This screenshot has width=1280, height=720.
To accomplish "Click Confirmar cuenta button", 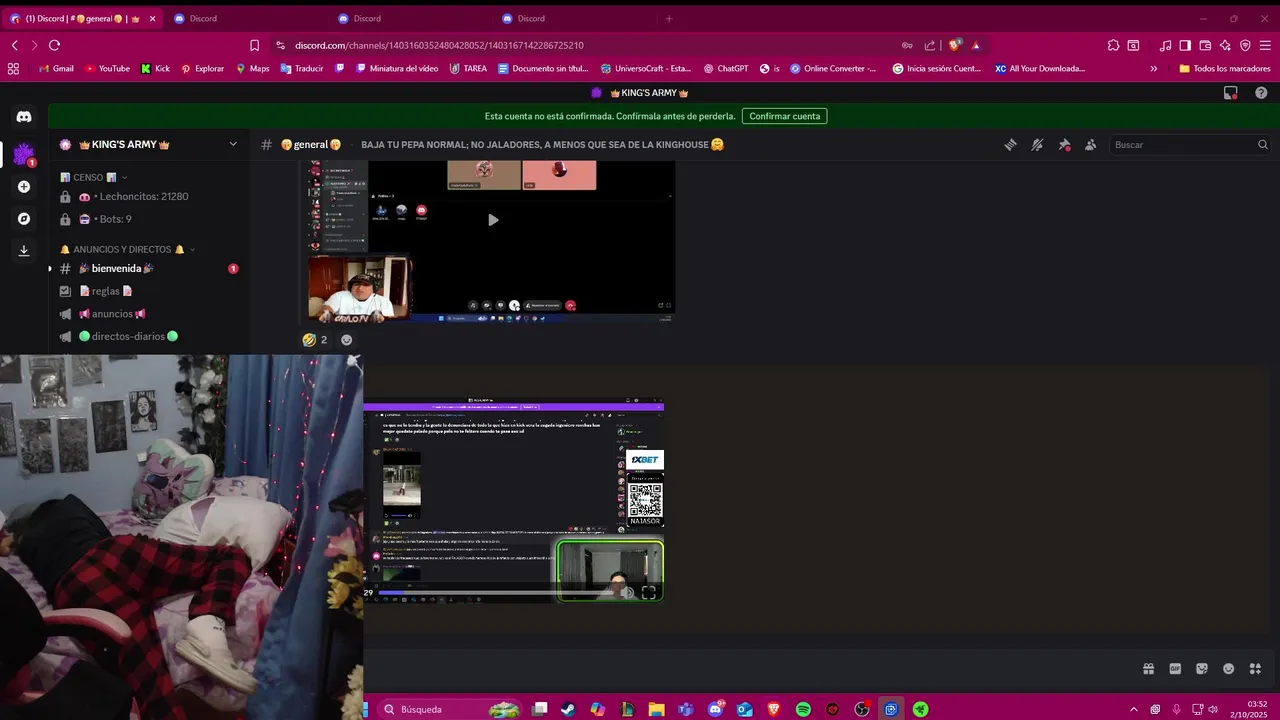I will (784, 116).
